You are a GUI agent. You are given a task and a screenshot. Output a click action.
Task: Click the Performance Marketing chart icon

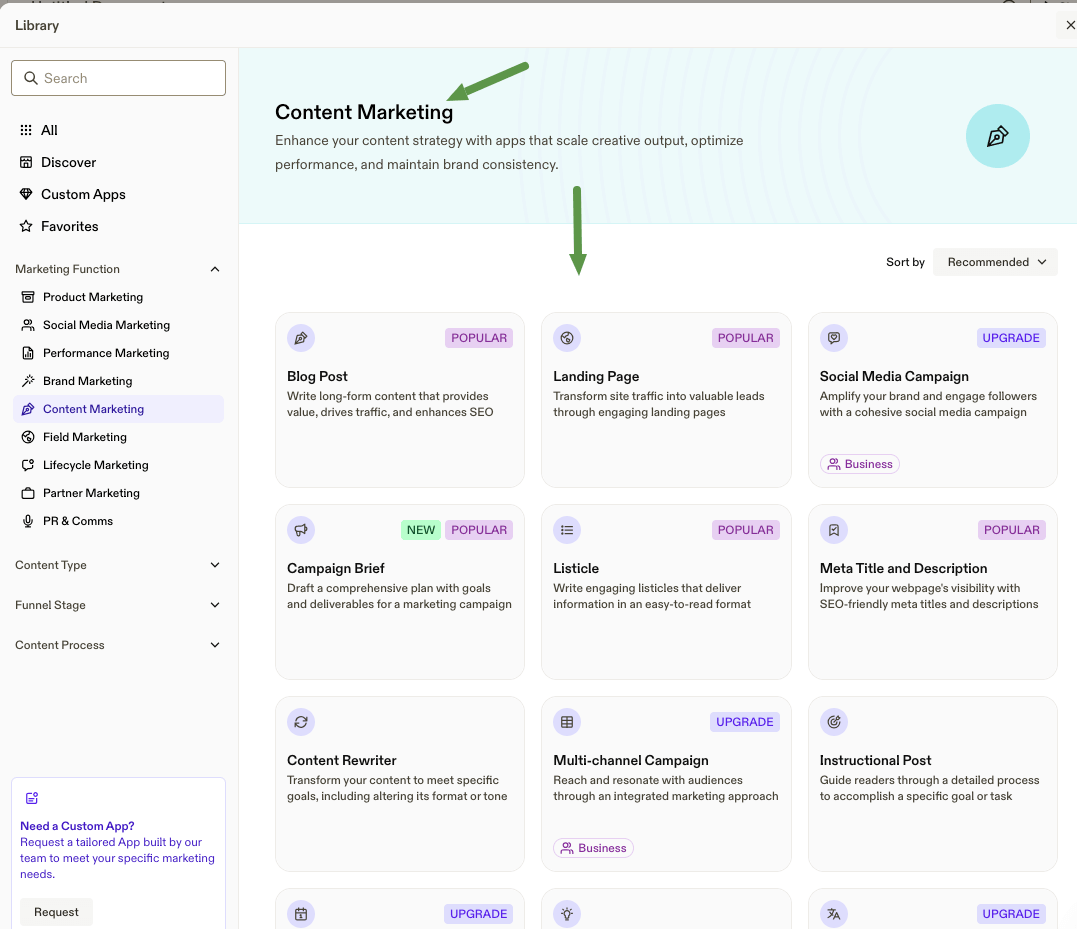(x=28, y=353)
